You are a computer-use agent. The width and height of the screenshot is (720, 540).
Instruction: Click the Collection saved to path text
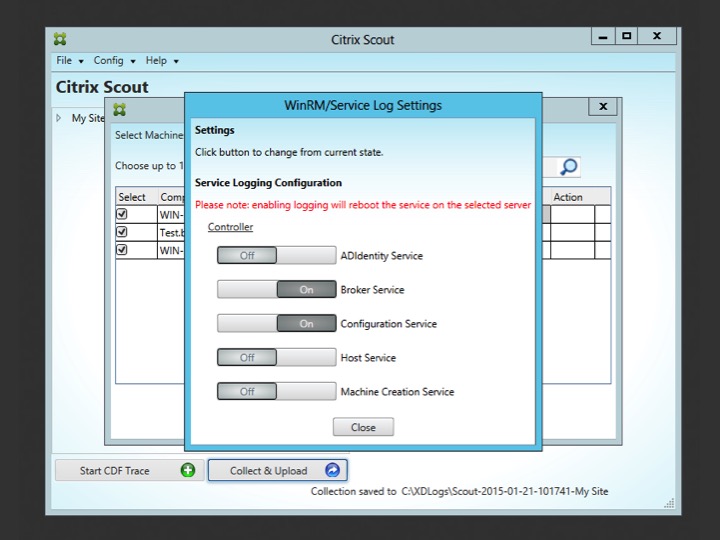point(459,491)
